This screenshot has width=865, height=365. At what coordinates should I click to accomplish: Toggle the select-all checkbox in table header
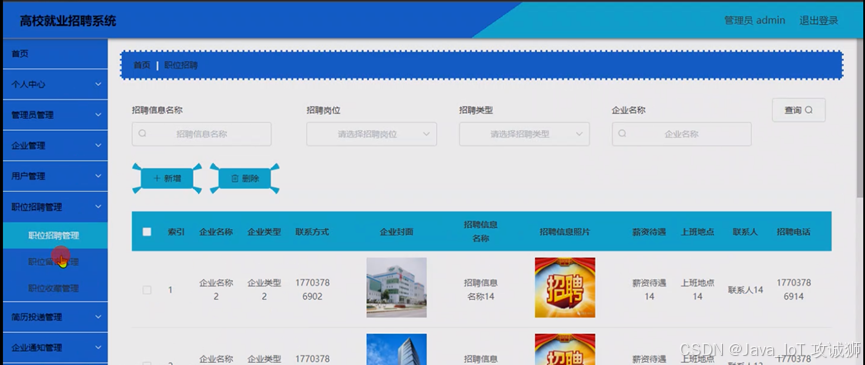pyautogui.click(x=147, y=232)
